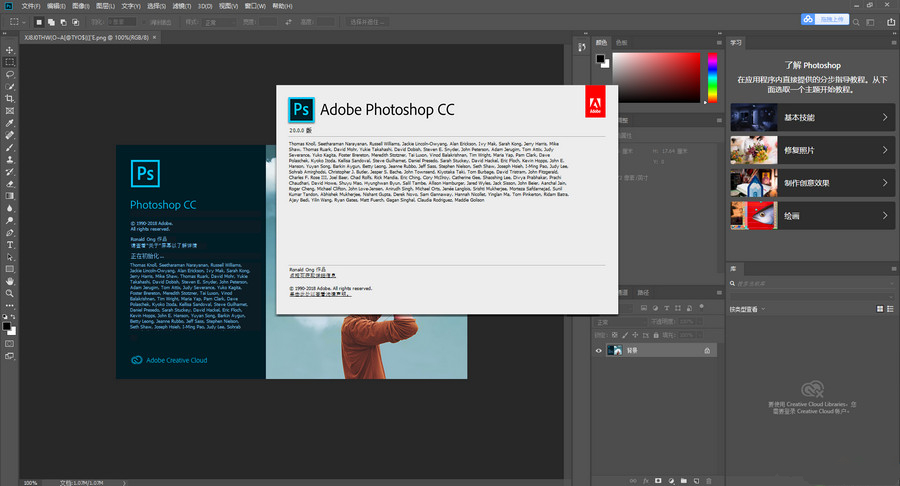Select the Lasso tool
Viewport: 900px width, 486px height.
click(x=10, y=74)
